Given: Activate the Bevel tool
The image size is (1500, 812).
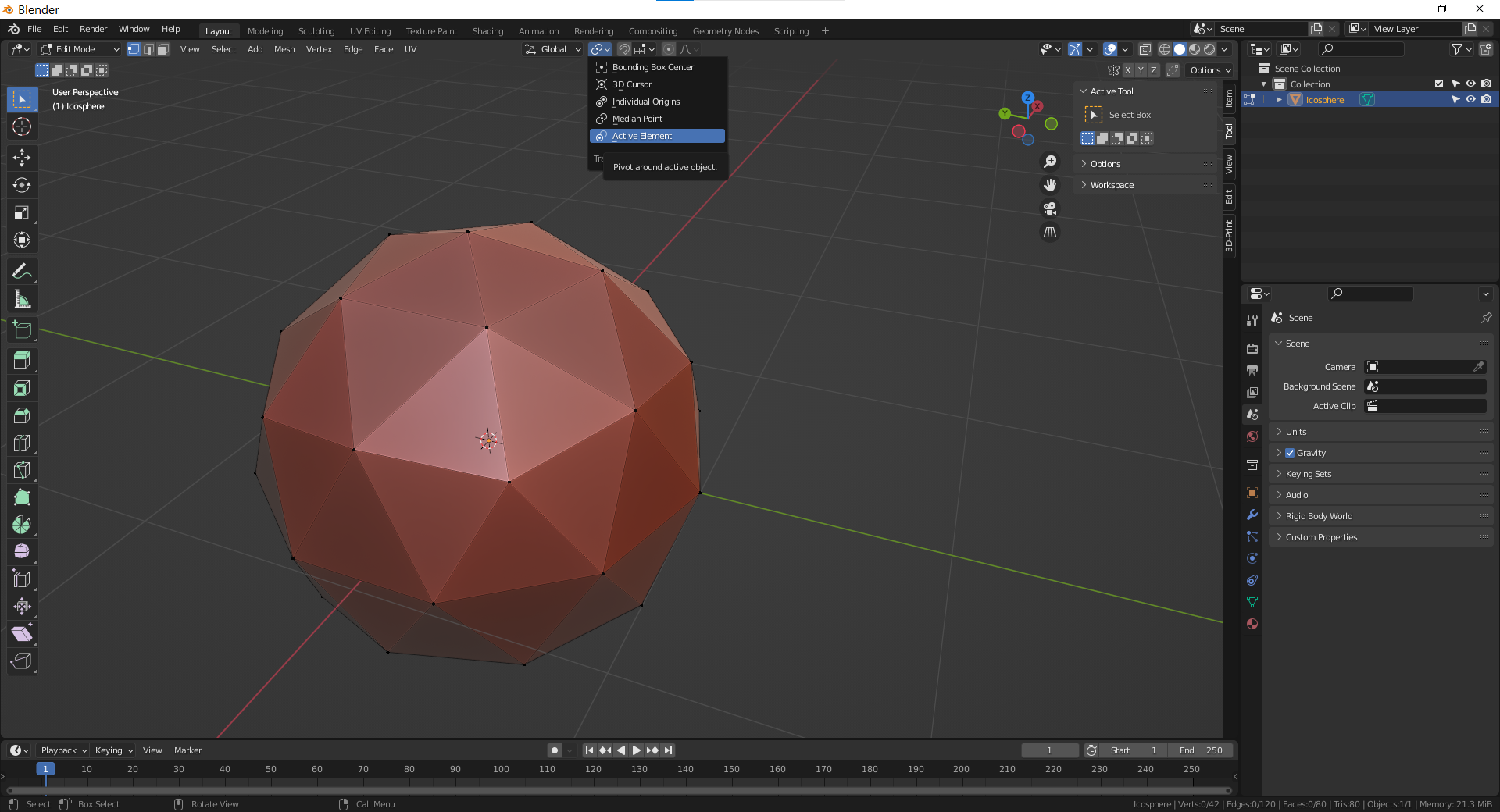Looking at the screenshot, I should click(22, 415).
